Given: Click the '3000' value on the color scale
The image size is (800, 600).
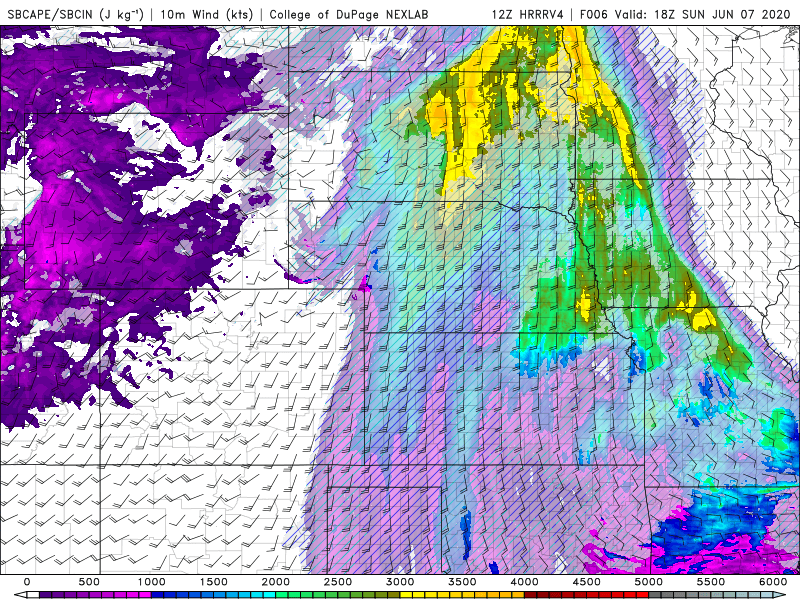Looking at the screenshot, I should 400,582.
